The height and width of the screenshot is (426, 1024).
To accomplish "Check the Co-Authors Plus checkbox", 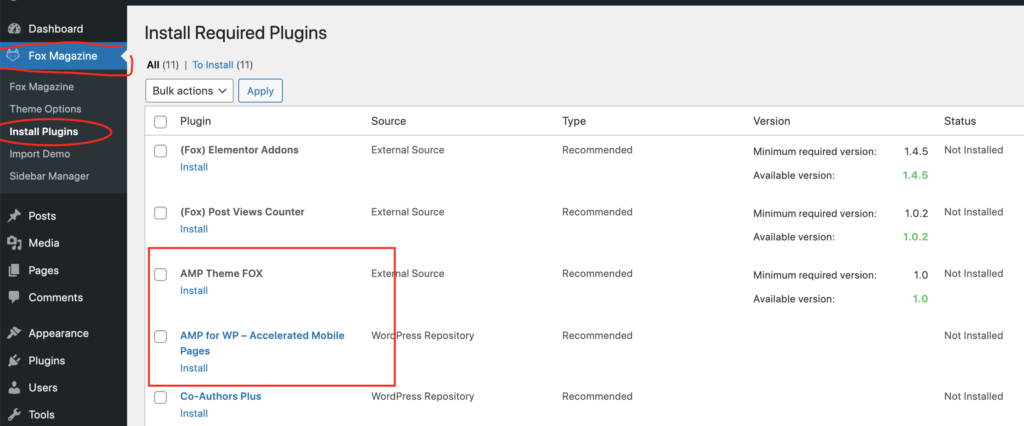I will pos(161,397).
